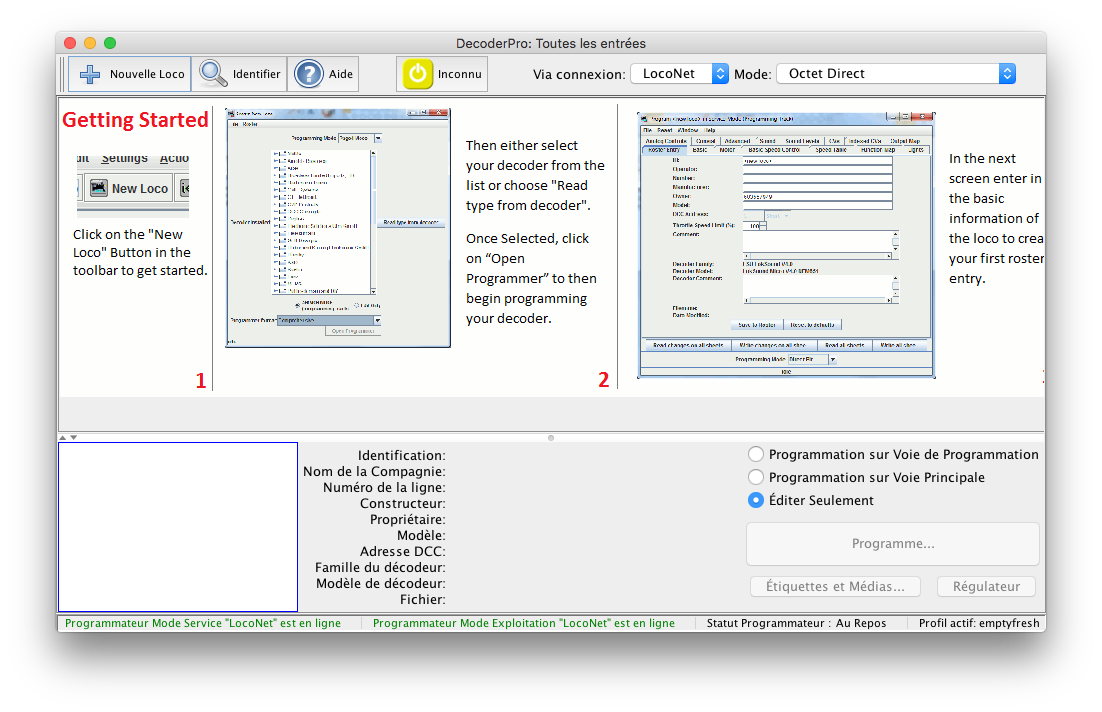Click the Régulateur button
The width and height of the screenshot is (1102, 712).
click(986, 587)
